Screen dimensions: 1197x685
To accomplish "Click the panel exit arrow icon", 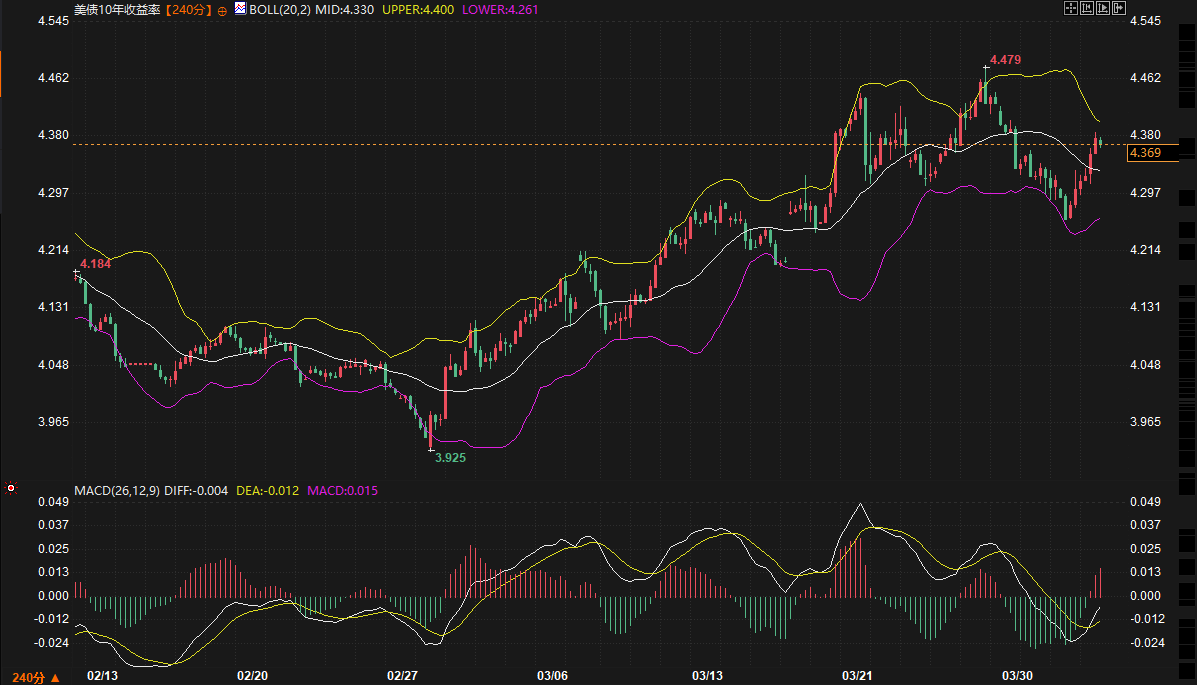I will (1119, 9).
